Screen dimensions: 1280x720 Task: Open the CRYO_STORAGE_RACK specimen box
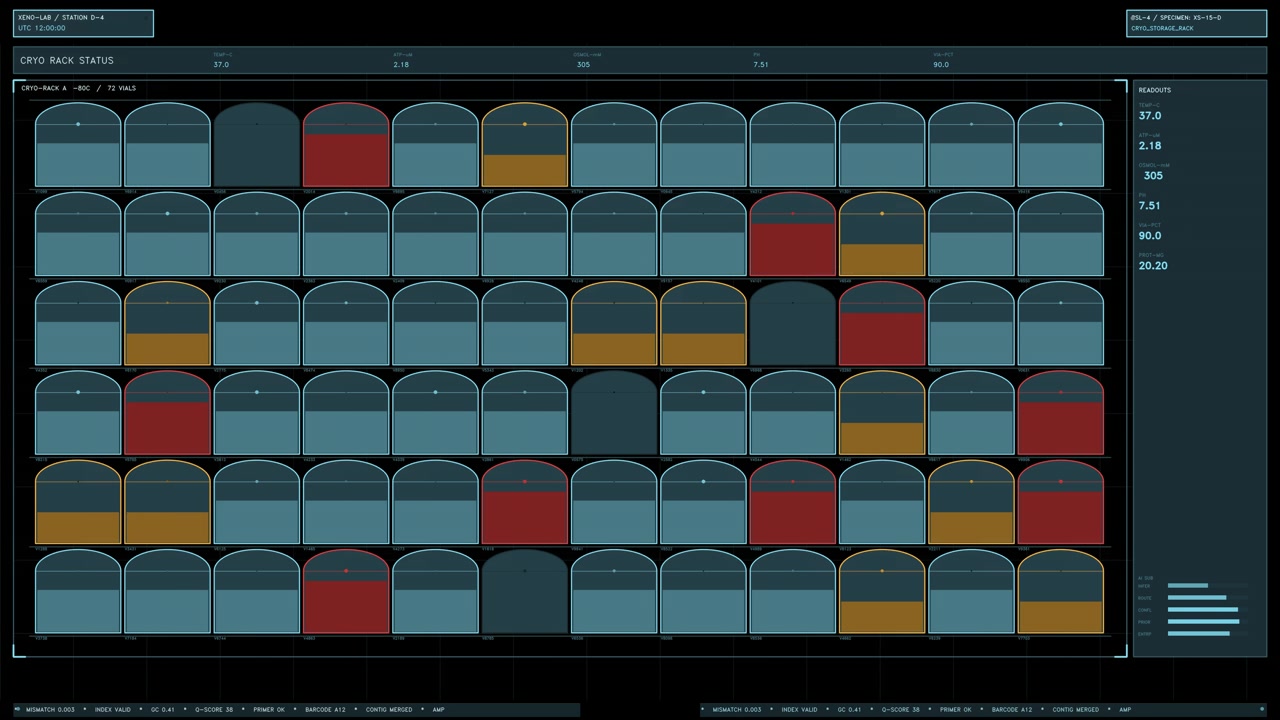pos(1196,23)
